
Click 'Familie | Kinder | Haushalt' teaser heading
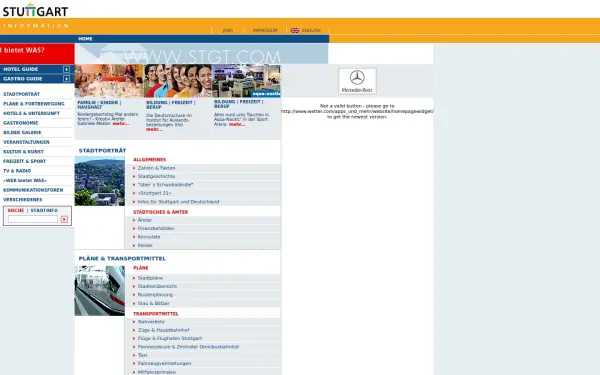coord(99,105)
